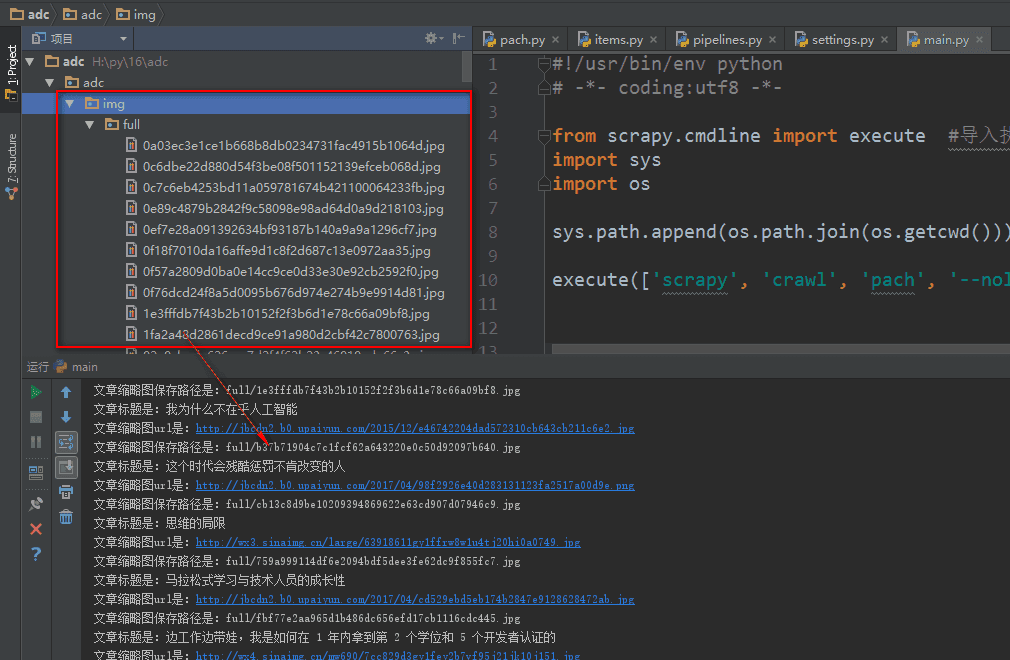Collapse the full folder in the tree
Screen dimensions: 1010x660
[89, 125]
